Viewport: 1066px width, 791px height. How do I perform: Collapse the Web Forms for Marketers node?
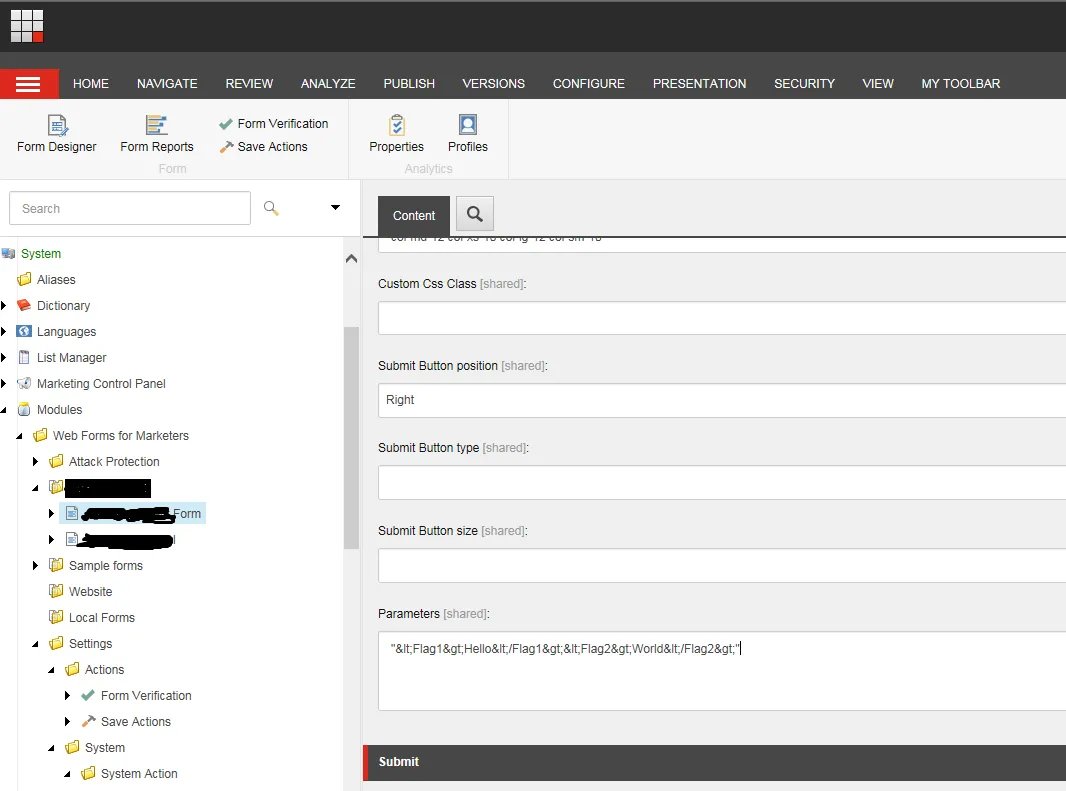pyautogui.click(x=19, y=436)
